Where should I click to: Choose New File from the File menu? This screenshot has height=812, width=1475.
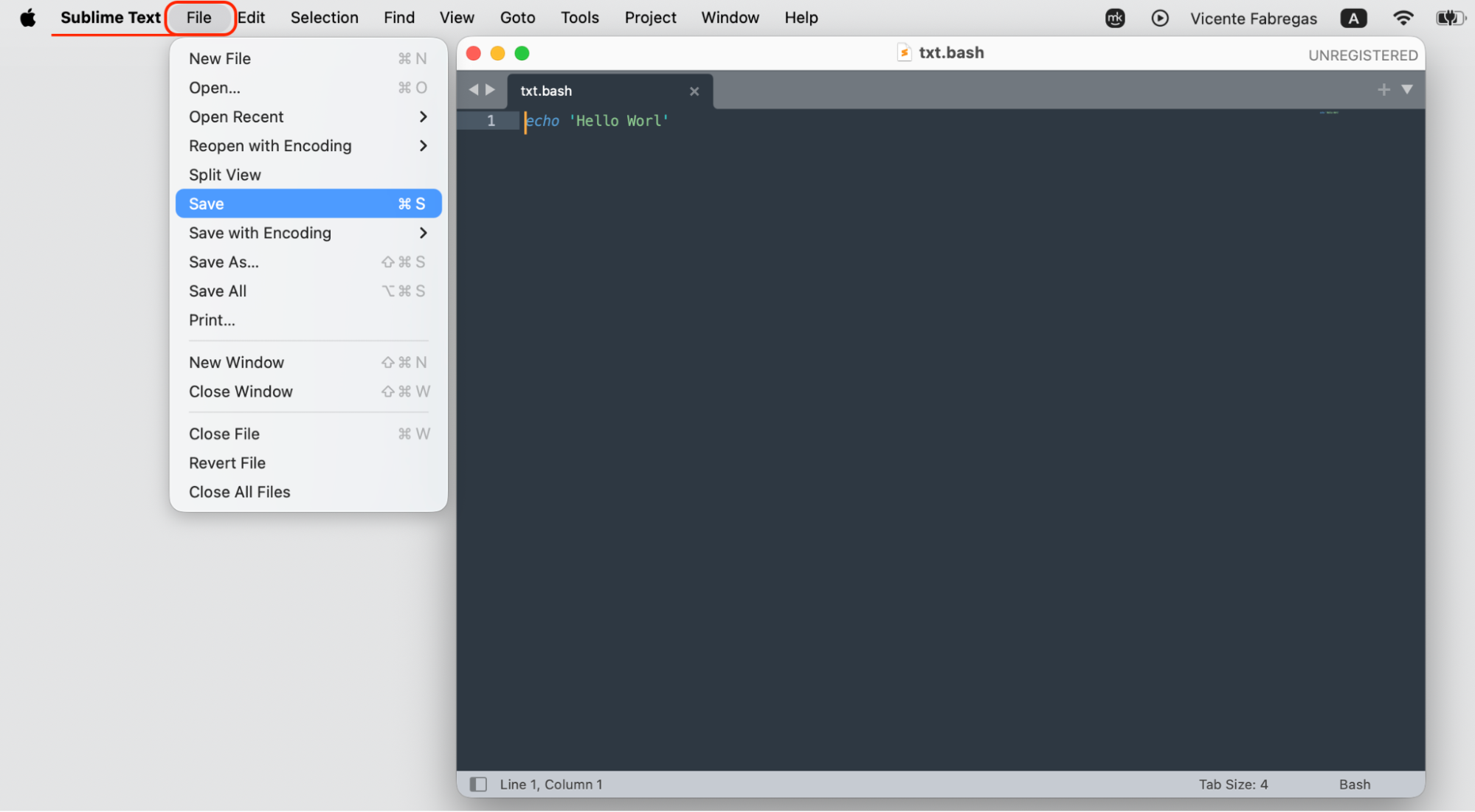point(308,58)
